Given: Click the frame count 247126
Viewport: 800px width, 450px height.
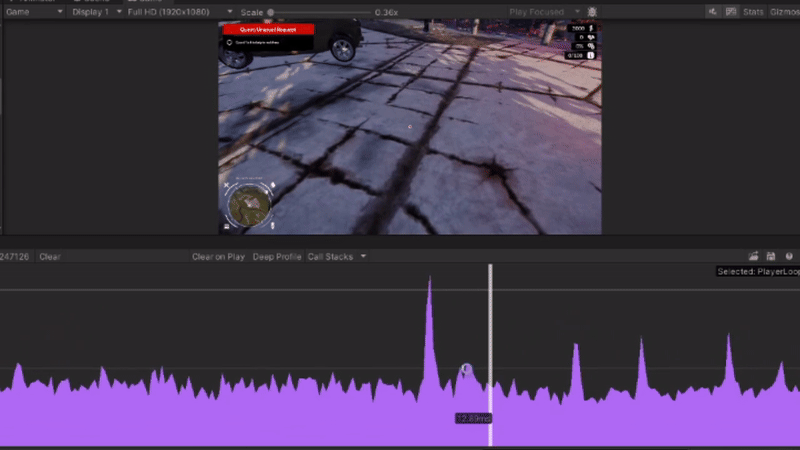Looking at the screenshot, I should pyautogui.click(x=14, y=257).
